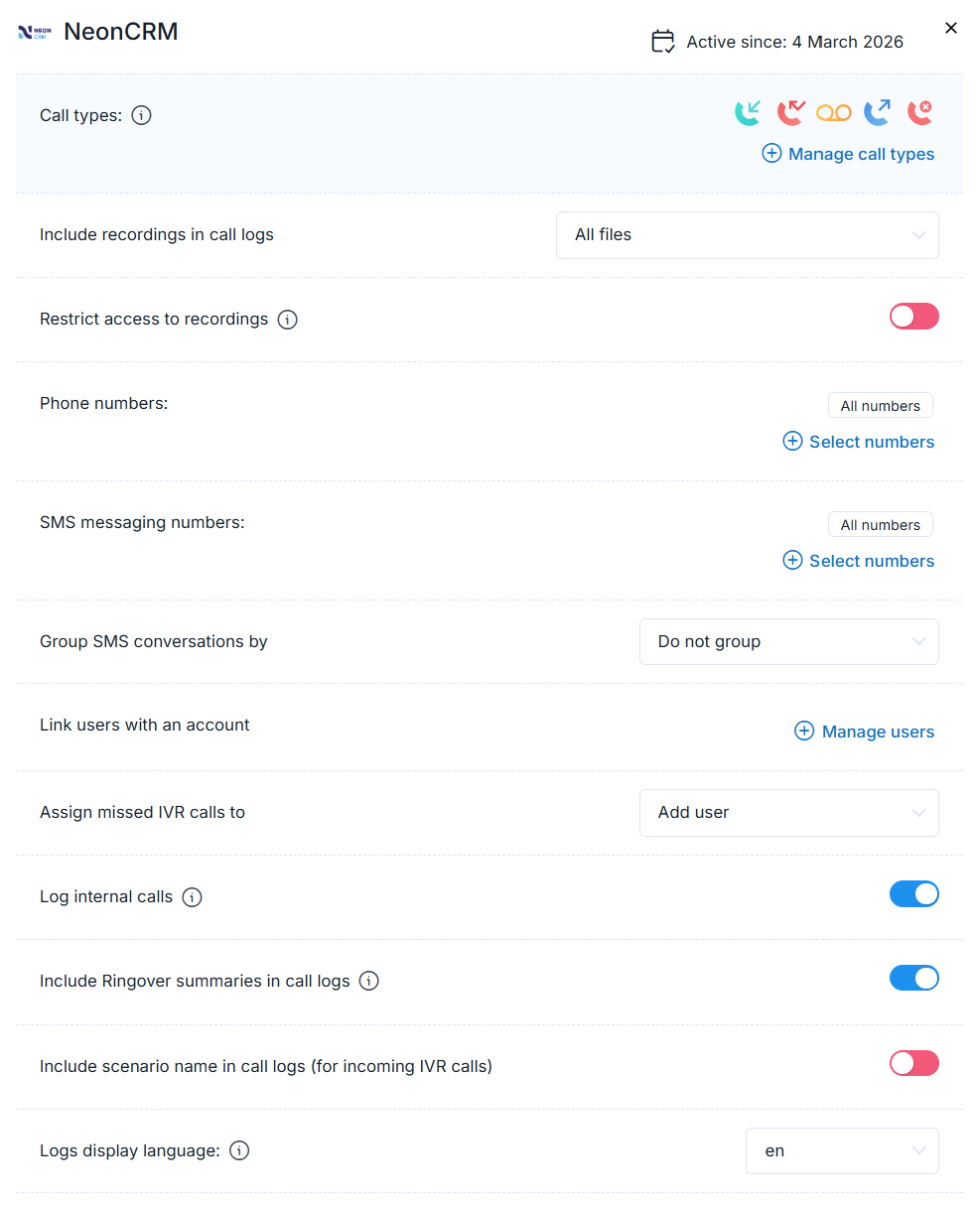
Task: Click the blue outgoing call icon
Action: (x=877, y=113)
